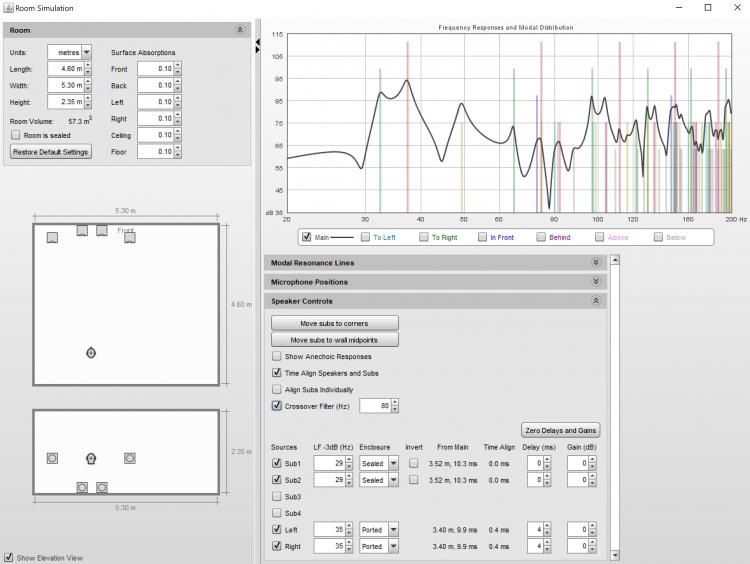Click the left speaker in elevation view

[53, 458]
